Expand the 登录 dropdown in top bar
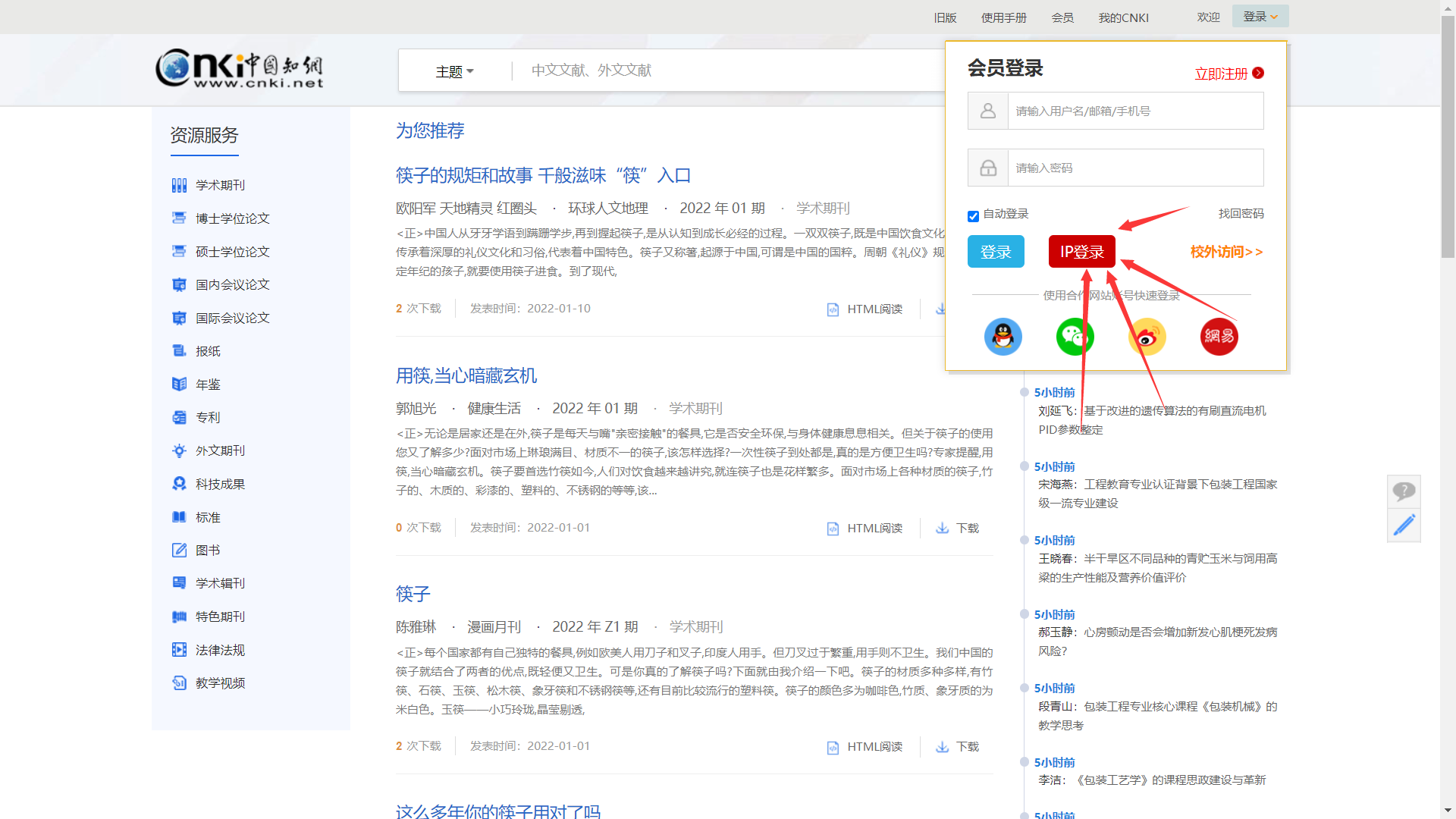 pyautogui.click(x=1260, y=16)
